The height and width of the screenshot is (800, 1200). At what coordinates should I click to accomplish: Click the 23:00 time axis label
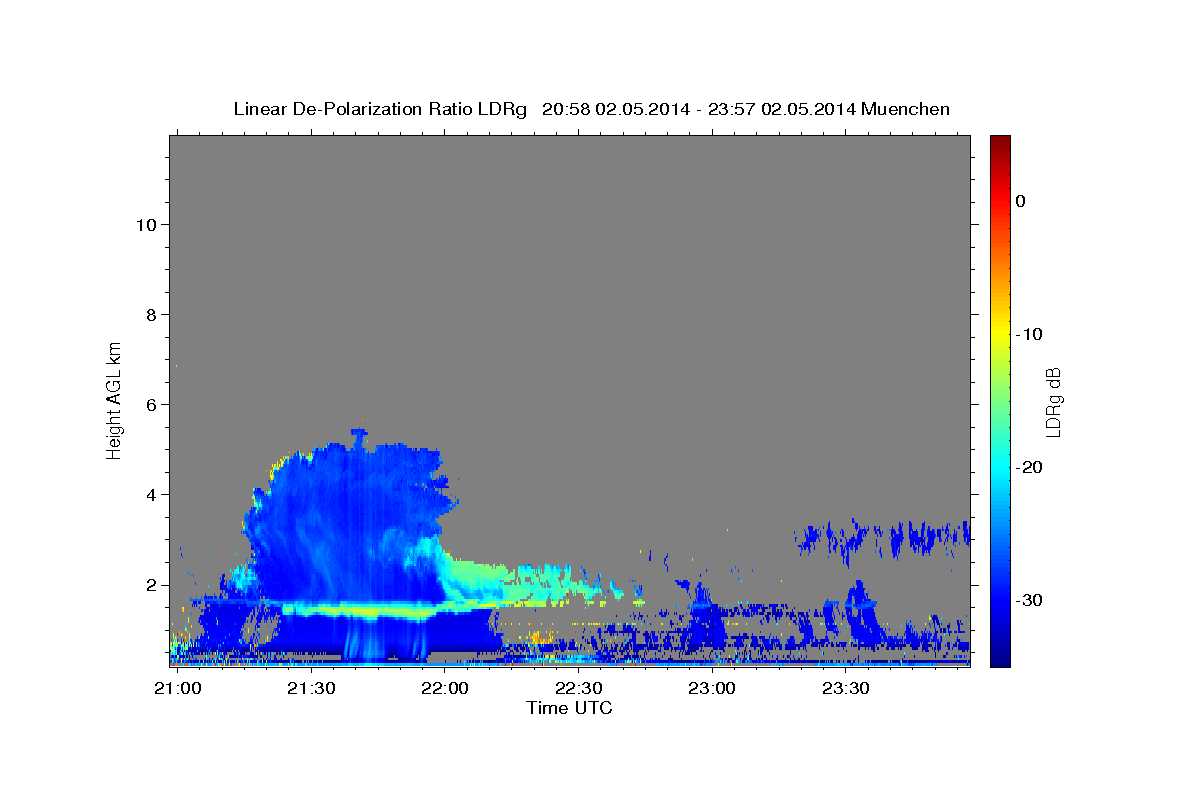[x=712, y=688]
